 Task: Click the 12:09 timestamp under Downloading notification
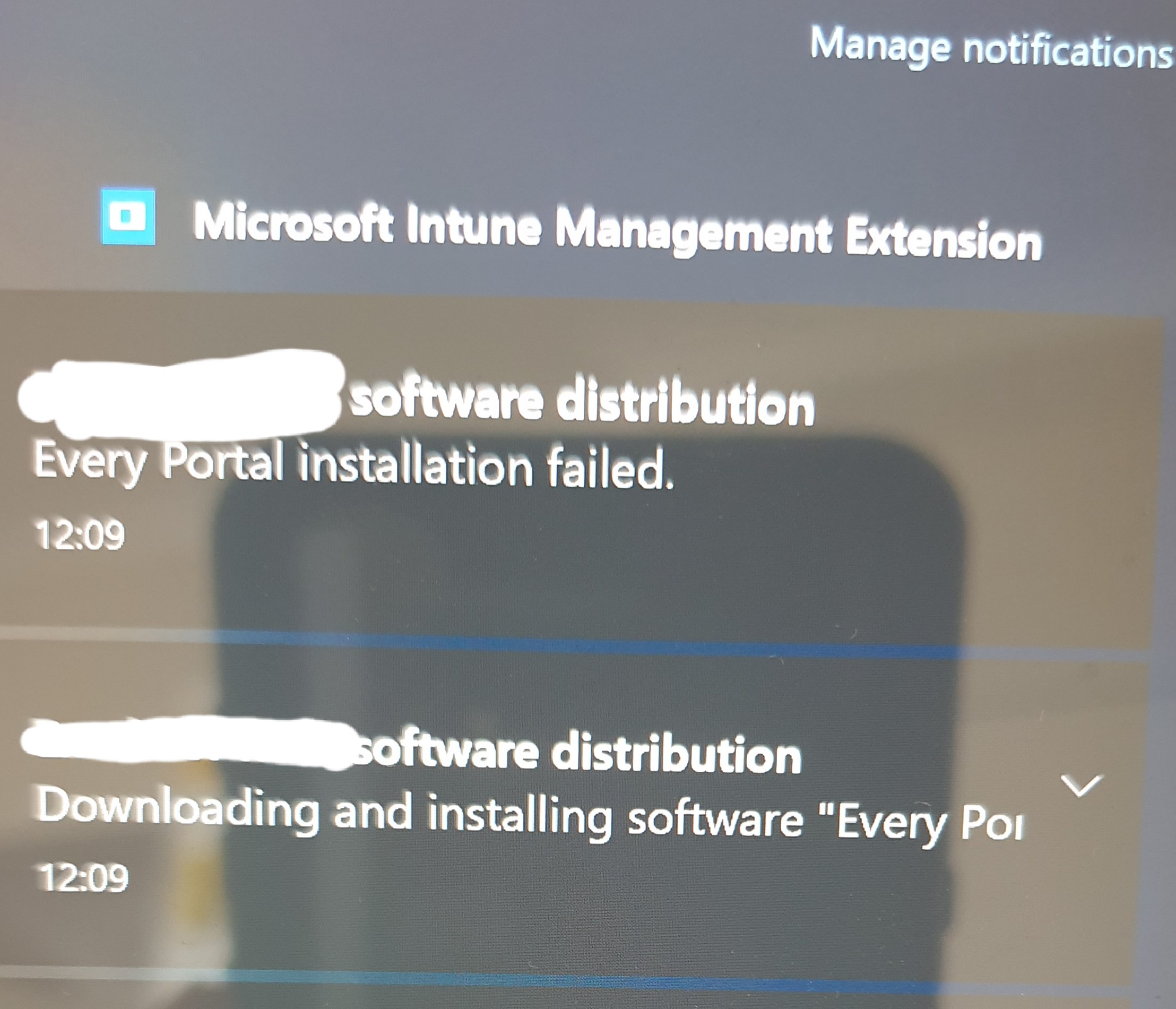point(83,877)
